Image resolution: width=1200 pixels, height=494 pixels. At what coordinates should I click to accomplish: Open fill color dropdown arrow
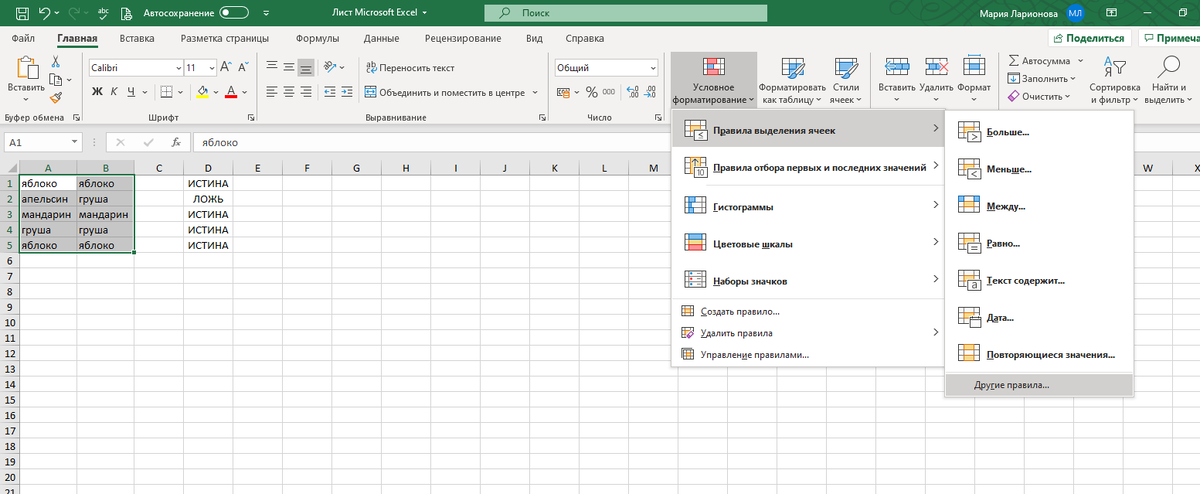coord(216,91)
